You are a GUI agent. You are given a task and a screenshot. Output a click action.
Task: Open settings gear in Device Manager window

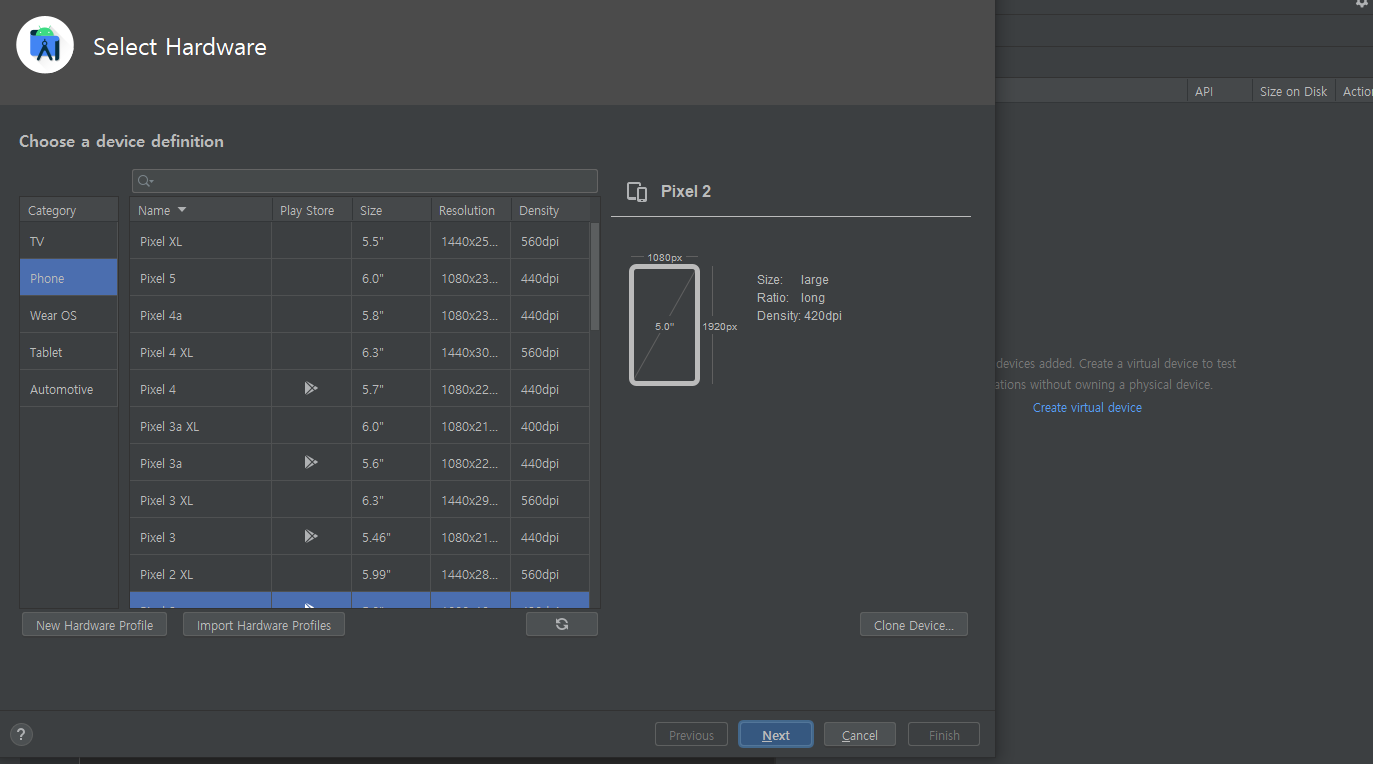coord(1362,4)
